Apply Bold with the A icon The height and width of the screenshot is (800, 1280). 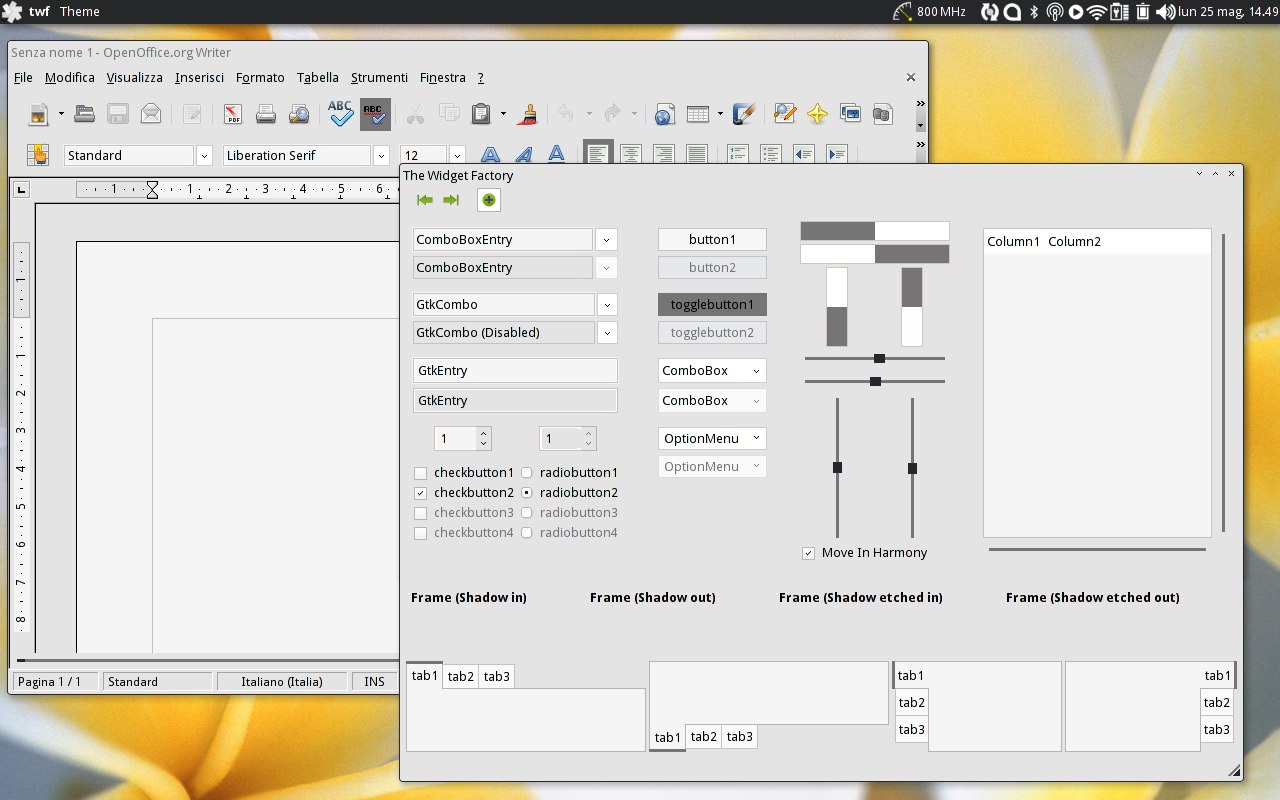click(x=490, y=155)
